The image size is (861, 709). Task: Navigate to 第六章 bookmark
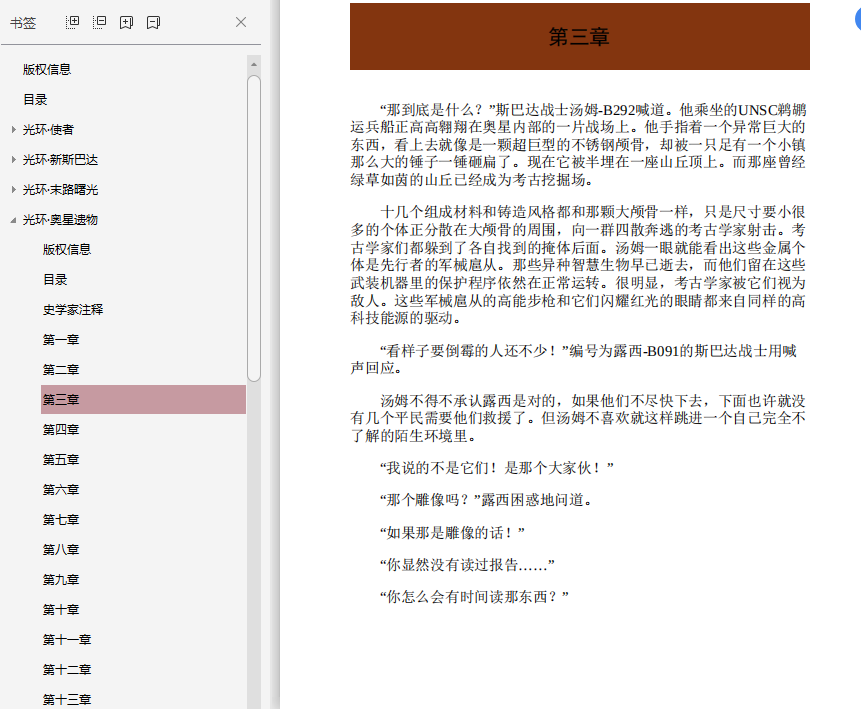click(x=61, y=489)
